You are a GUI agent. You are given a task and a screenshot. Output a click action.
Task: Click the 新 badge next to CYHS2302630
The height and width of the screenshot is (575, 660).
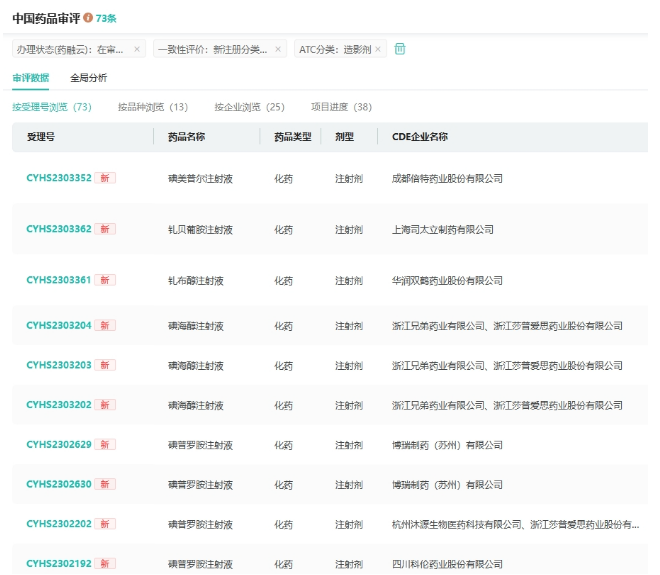(105, 484)
